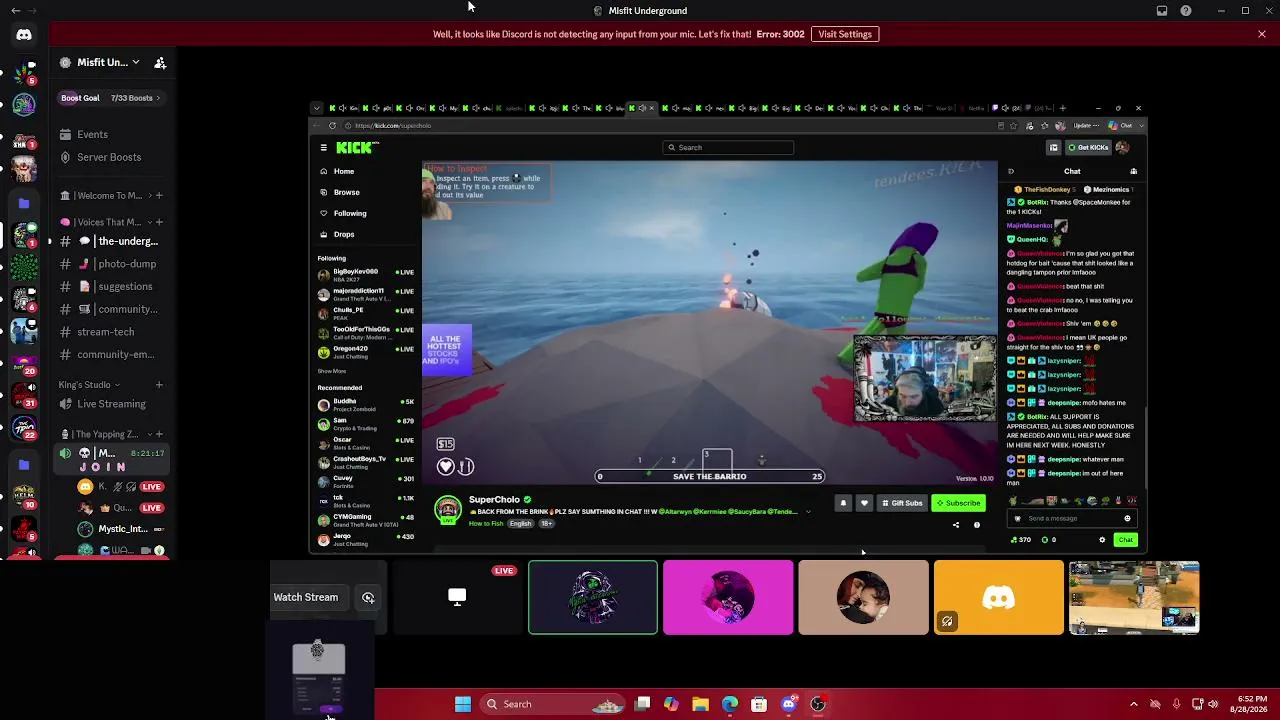The width and height of the screenshot is (1280, 720).
Task: Click the Get KICKs button
Action: tap(1088, 147)
